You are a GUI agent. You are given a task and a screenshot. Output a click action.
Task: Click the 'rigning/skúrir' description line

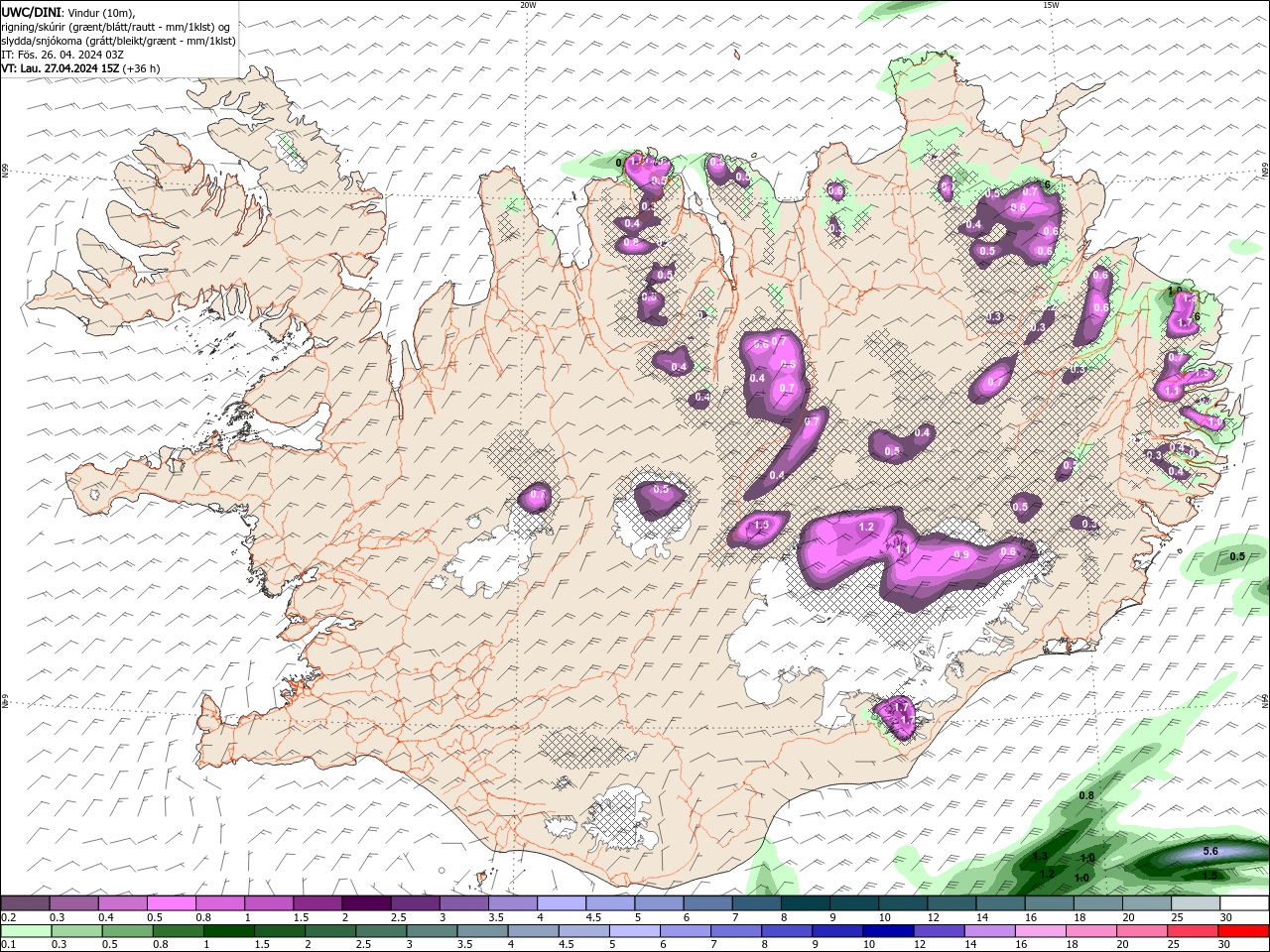pos(117,27)
